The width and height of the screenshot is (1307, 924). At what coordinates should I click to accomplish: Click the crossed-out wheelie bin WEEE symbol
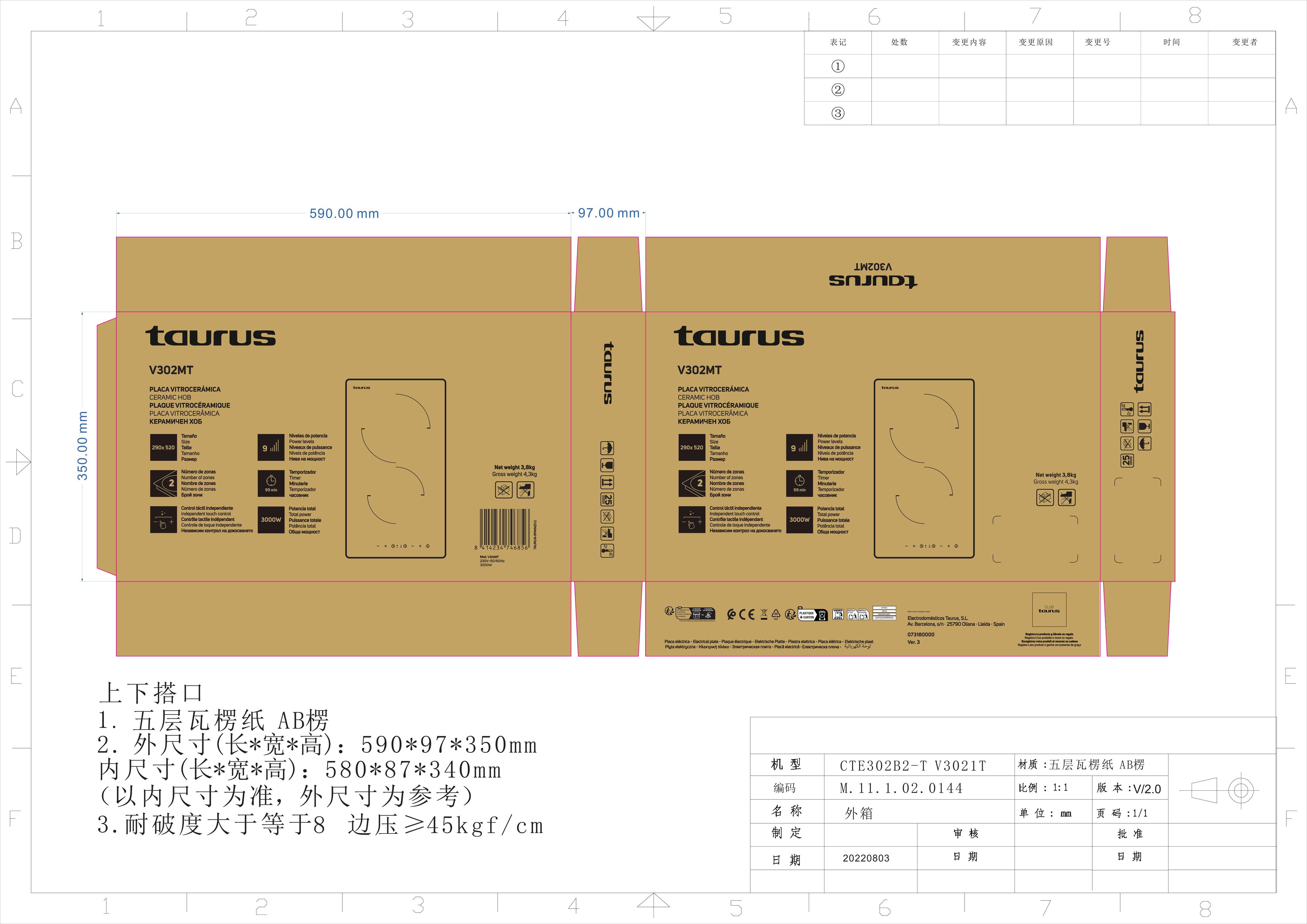click(764, 614)
